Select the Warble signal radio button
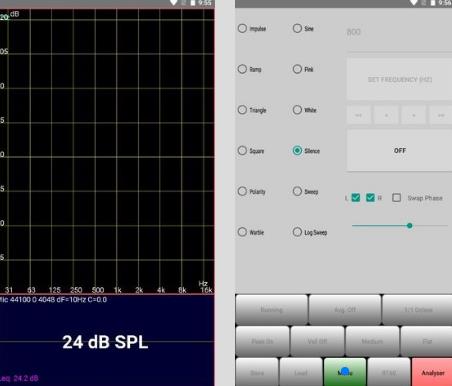 point(242,232)
